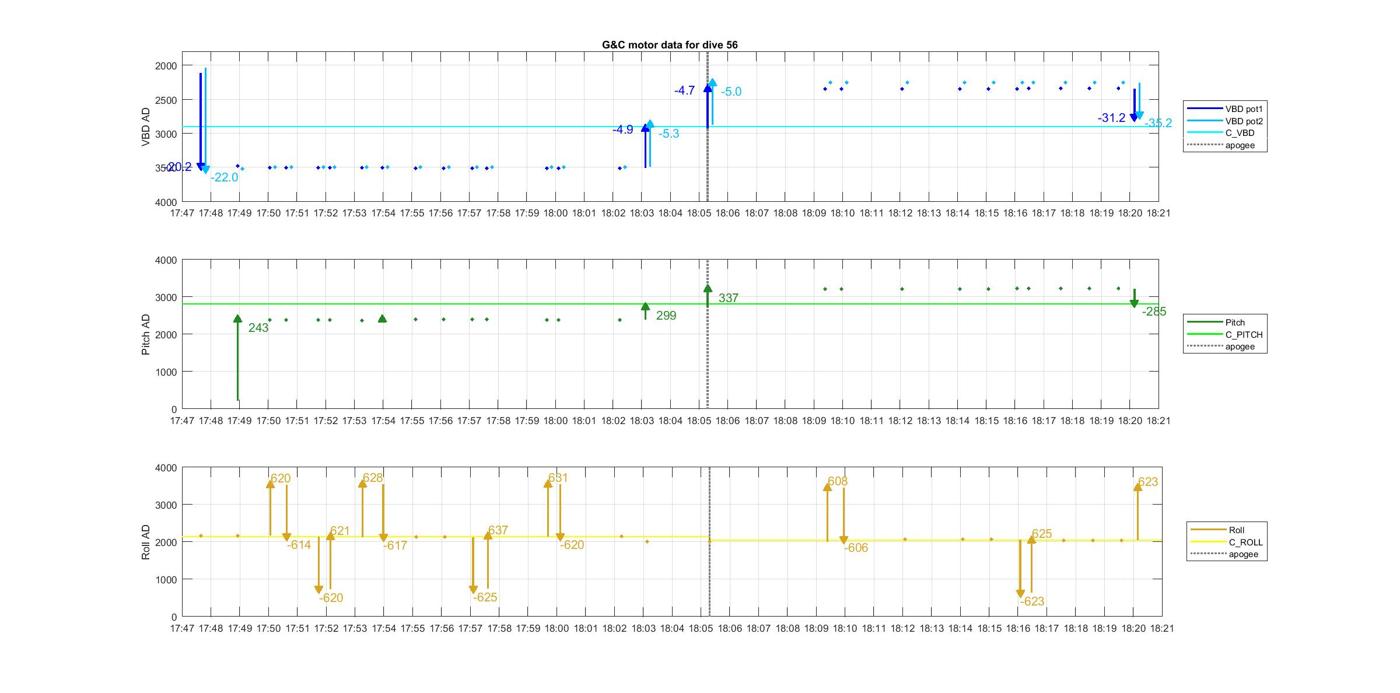Click the "299" pitch data label

point(666,316)
